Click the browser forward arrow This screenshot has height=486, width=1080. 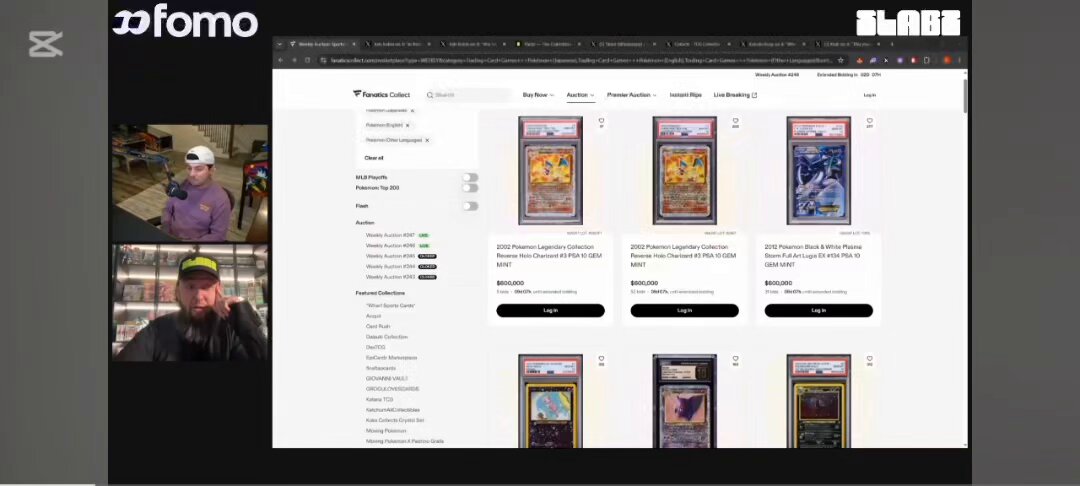pos(294,60)
